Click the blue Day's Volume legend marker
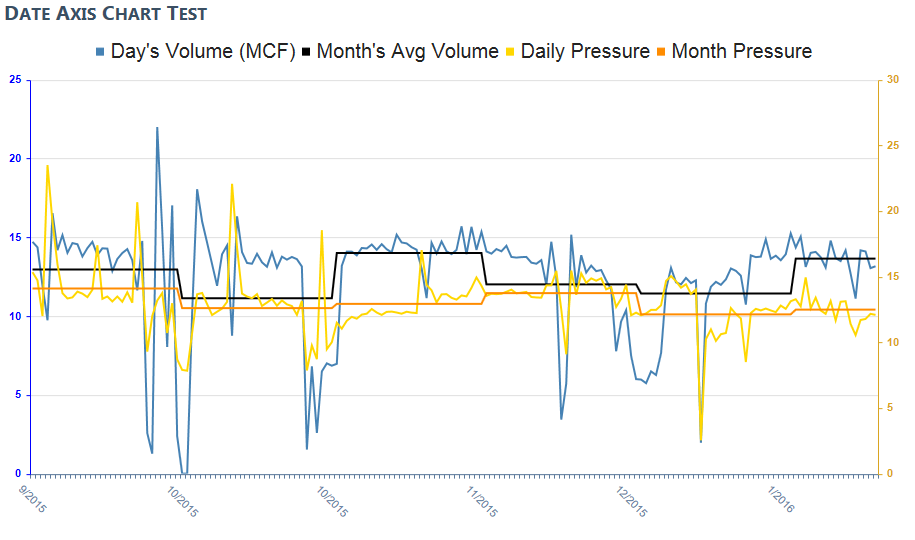Image resolution: width=915 pixels, height=540 pixels. [x=100, y=51]
